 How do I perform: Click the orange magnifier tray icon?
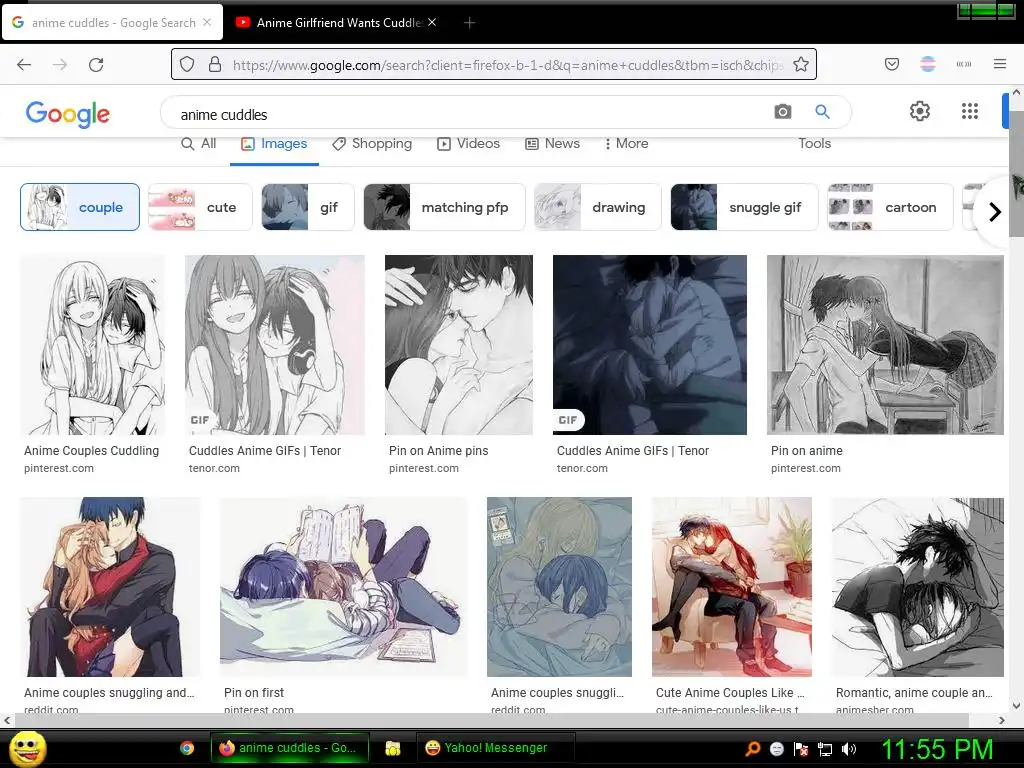753,749
